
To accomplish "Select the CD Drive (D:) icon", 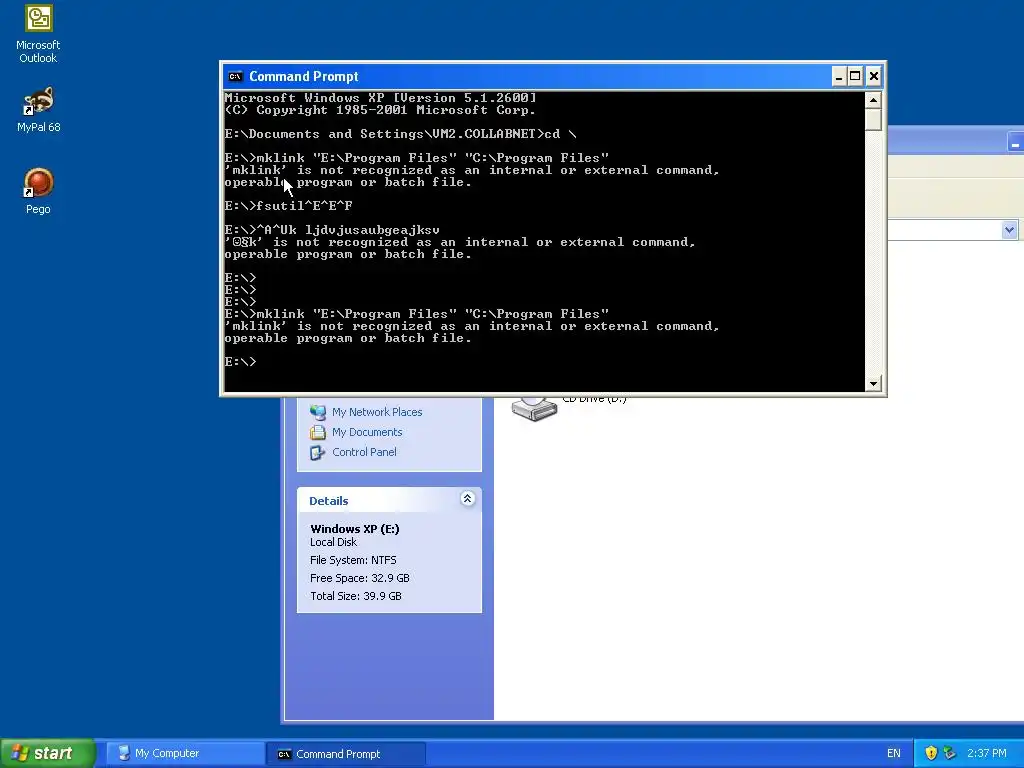I will pyautogui.click(x=534, y=408).
